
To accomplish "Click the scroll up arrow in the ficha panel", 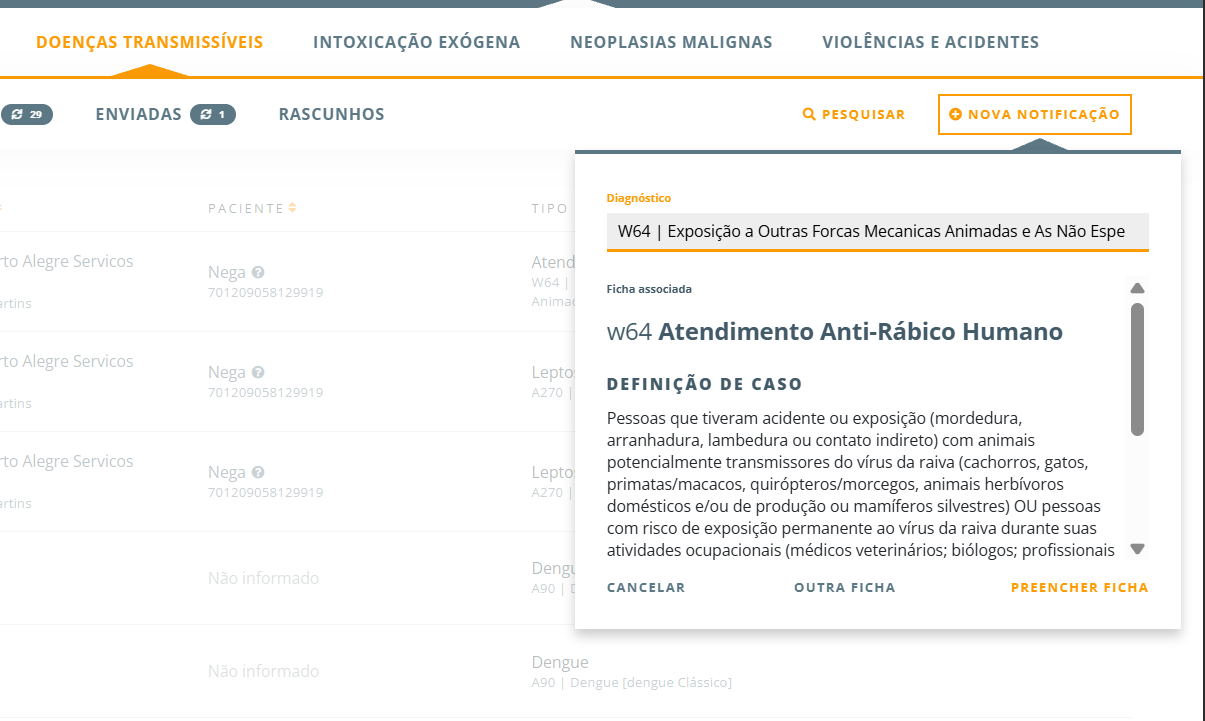I will [1137, 288].
